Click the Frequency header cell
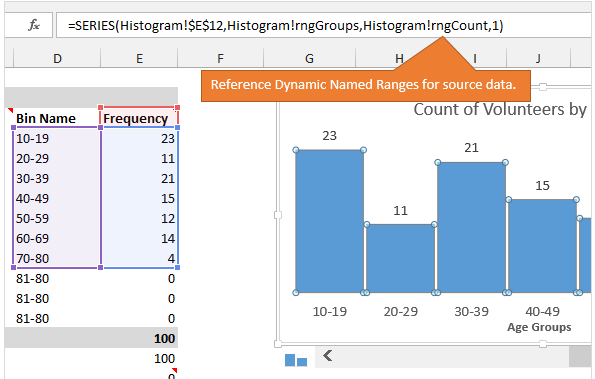Viewport: 595px width, 379px height. click(x=139, y=118)
